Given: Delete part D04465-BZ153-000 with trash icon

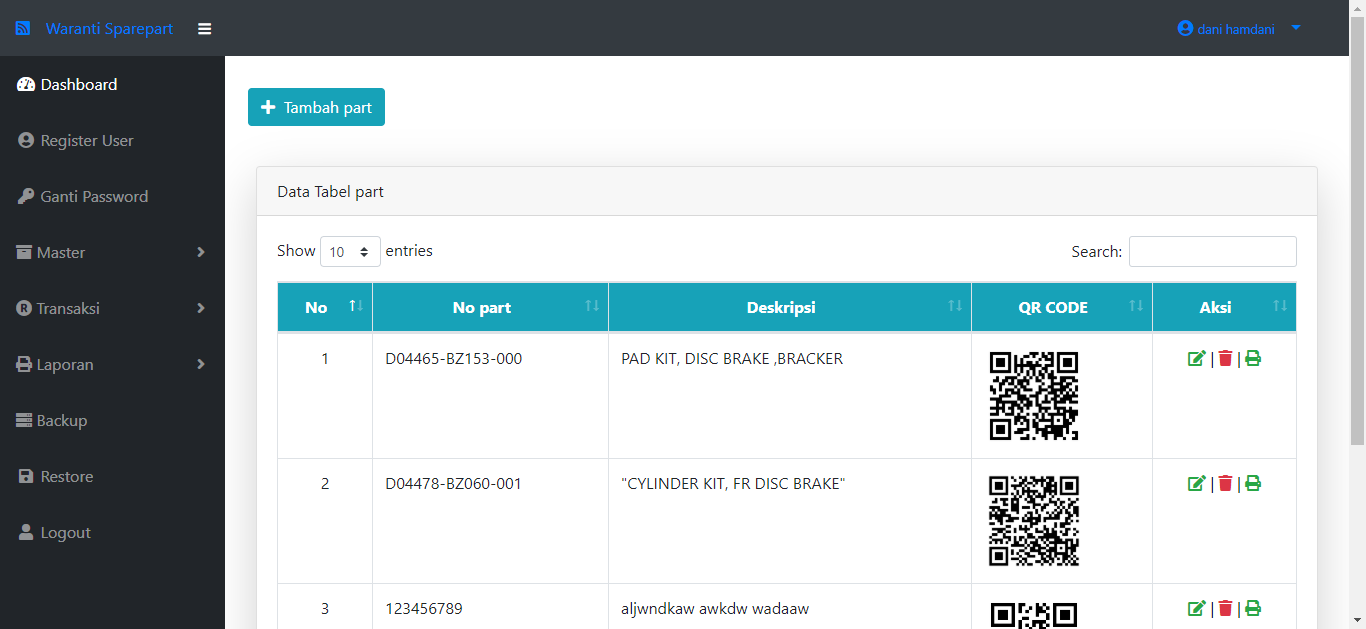Looking at the screenshot, I should pos(1225,358).
